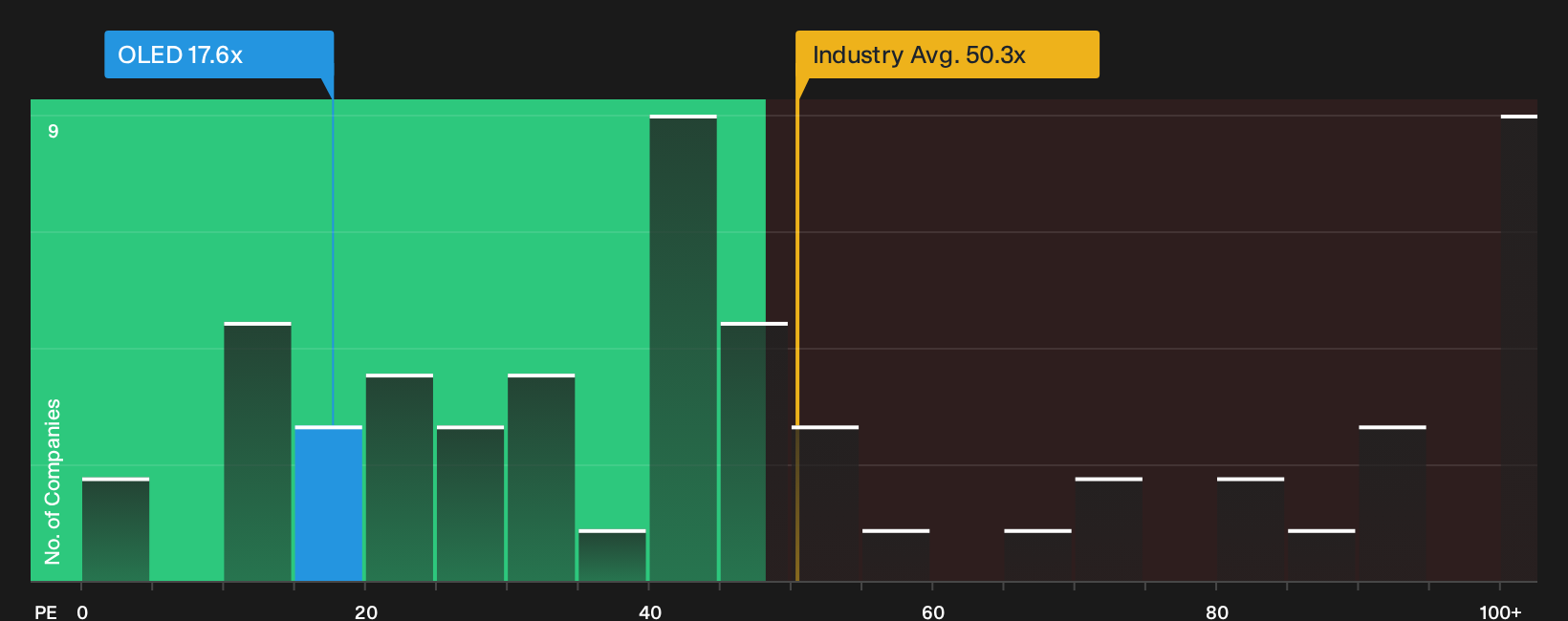Image resolution: width=1568 pixels, height=621 pixels.
Task: Click the x-axis label 0
Action: (x=82, y=611)
